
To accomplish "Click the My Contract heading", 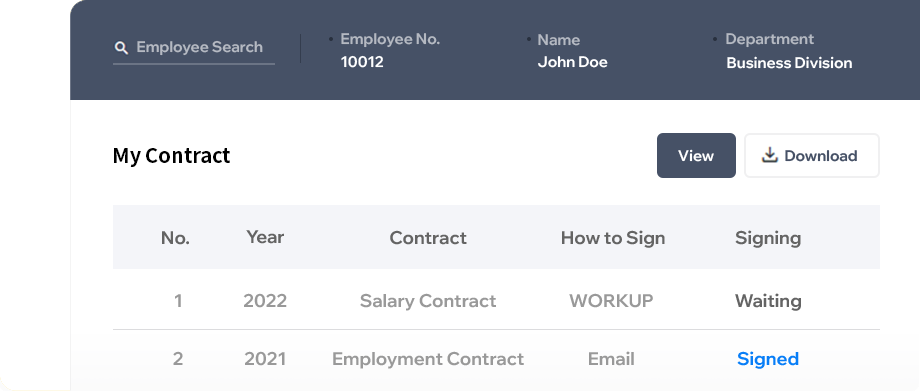I will click(x=171, y=156).
